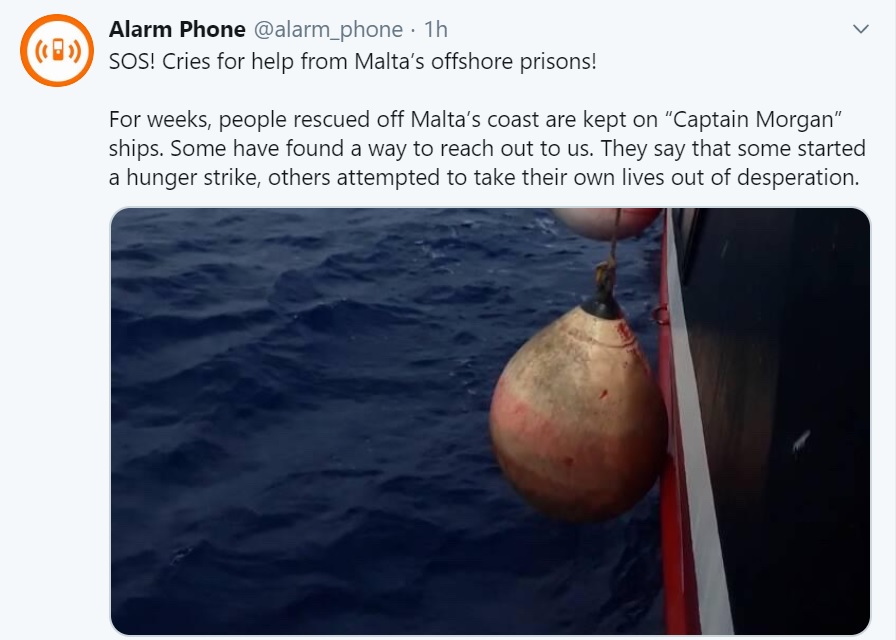The height and width of the screenshot is (640, 896).
Task: Open the tweet options chevron menu
Action: click(x=861, y=29)
